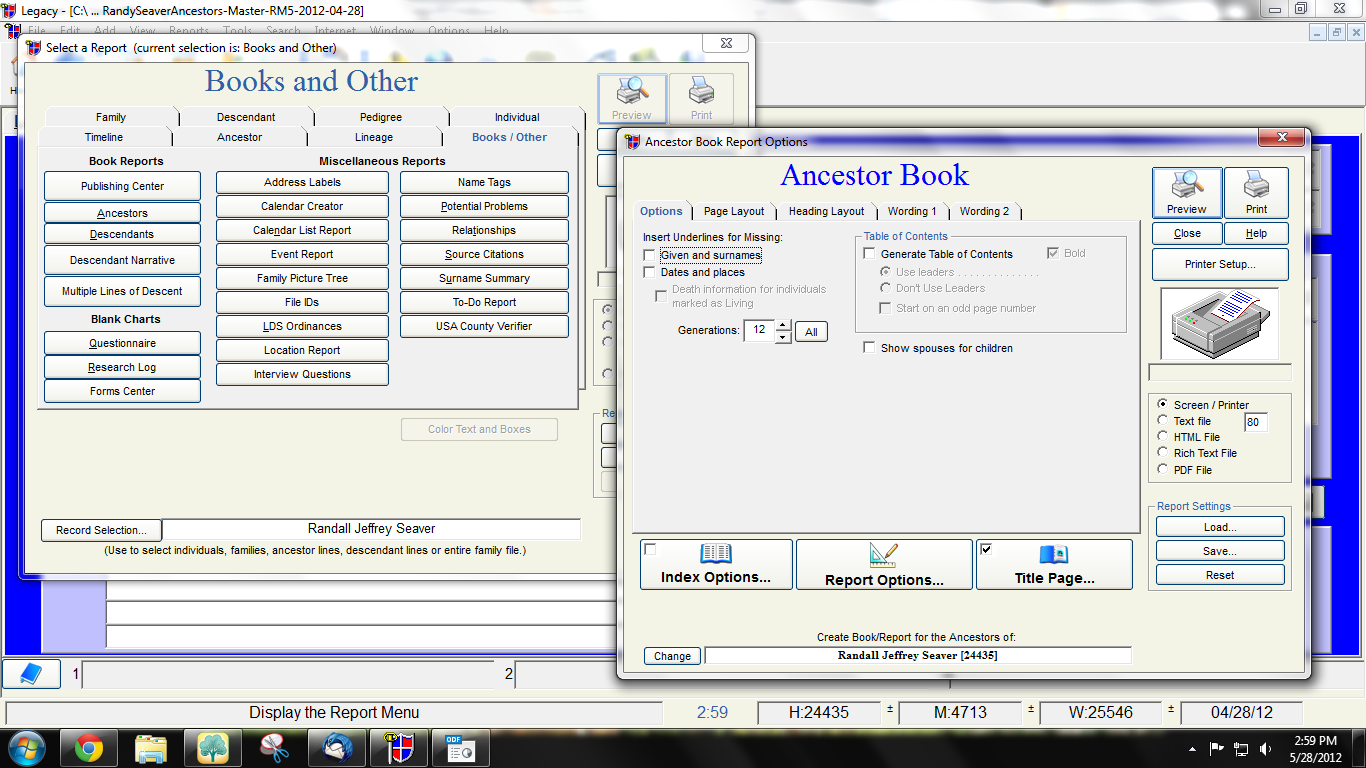Check the Dates and places option
1366x768 pixels.
pyautogui.click(x=650, y=273)
